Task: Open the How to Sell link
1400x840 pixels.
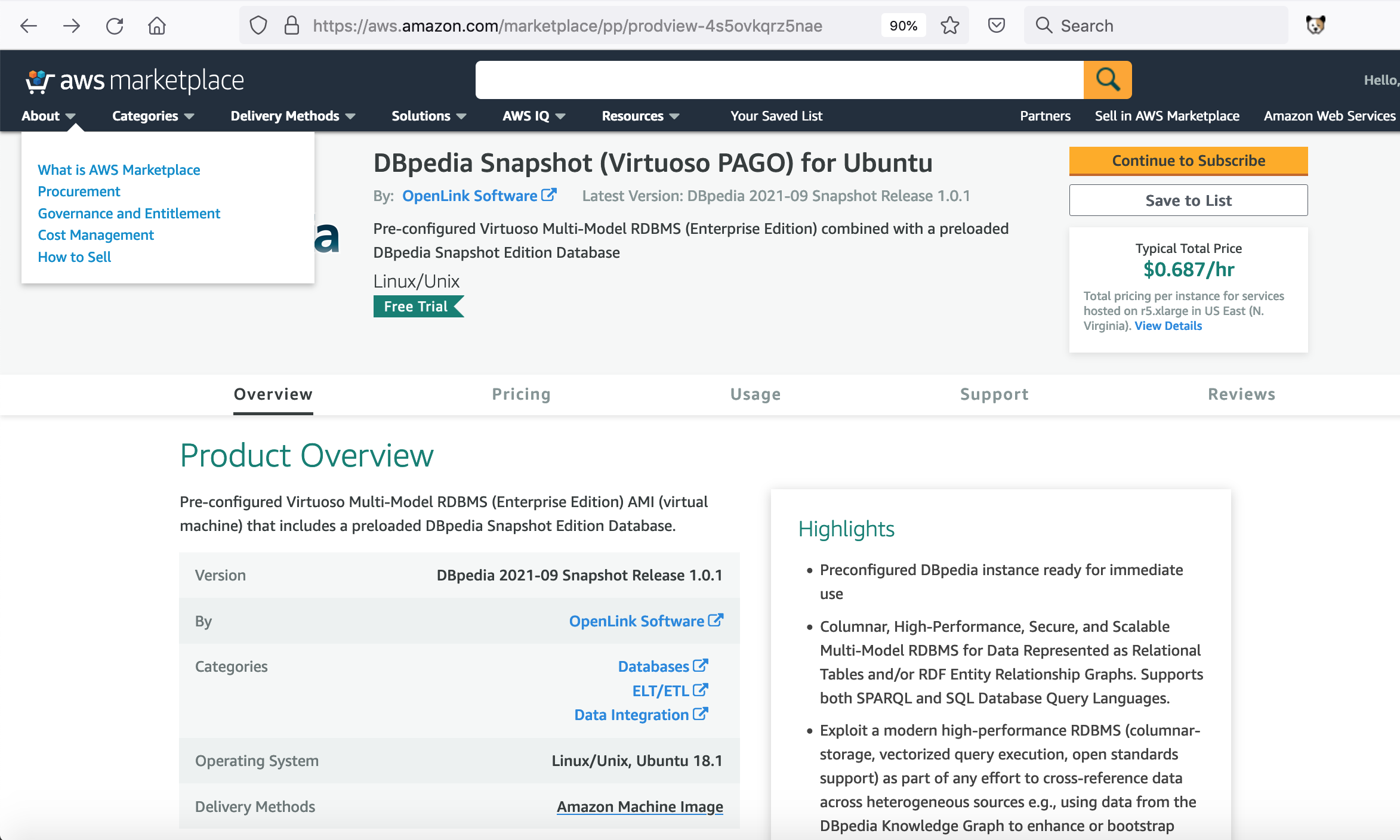Action: [75, 257]
